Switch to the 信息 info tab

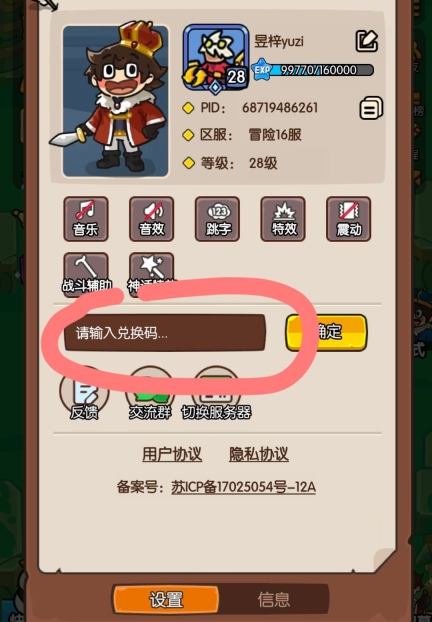point(274,599)
